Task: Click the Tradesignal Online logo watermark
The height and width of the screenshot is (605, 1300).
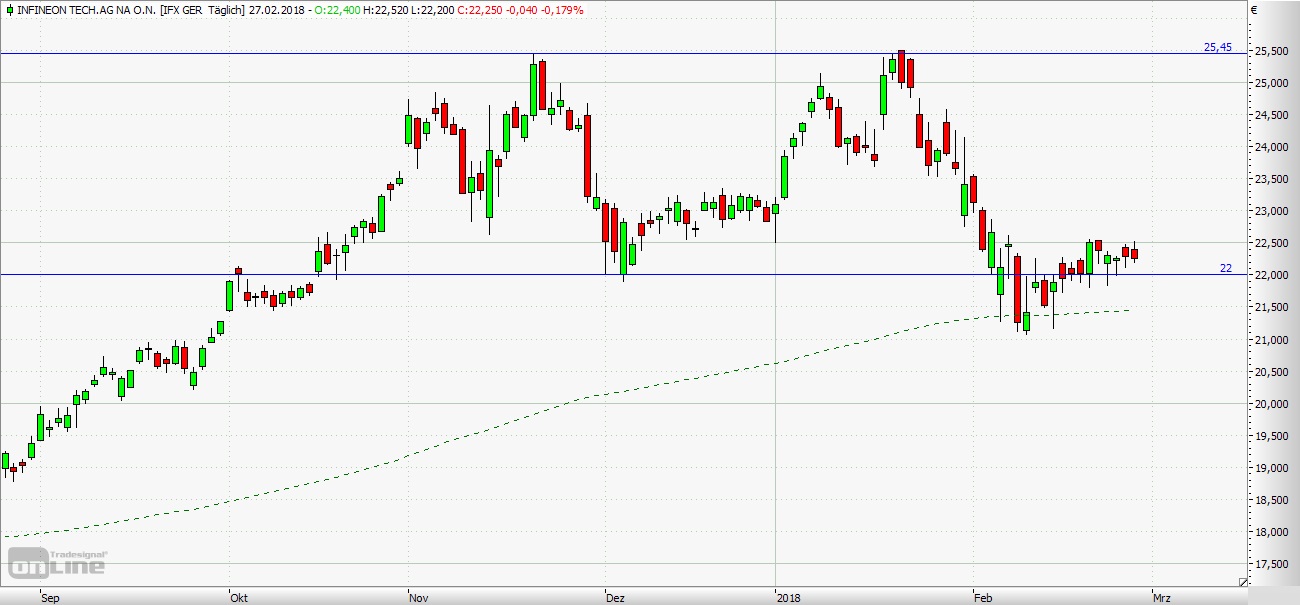Action: (x=58, y=564)
